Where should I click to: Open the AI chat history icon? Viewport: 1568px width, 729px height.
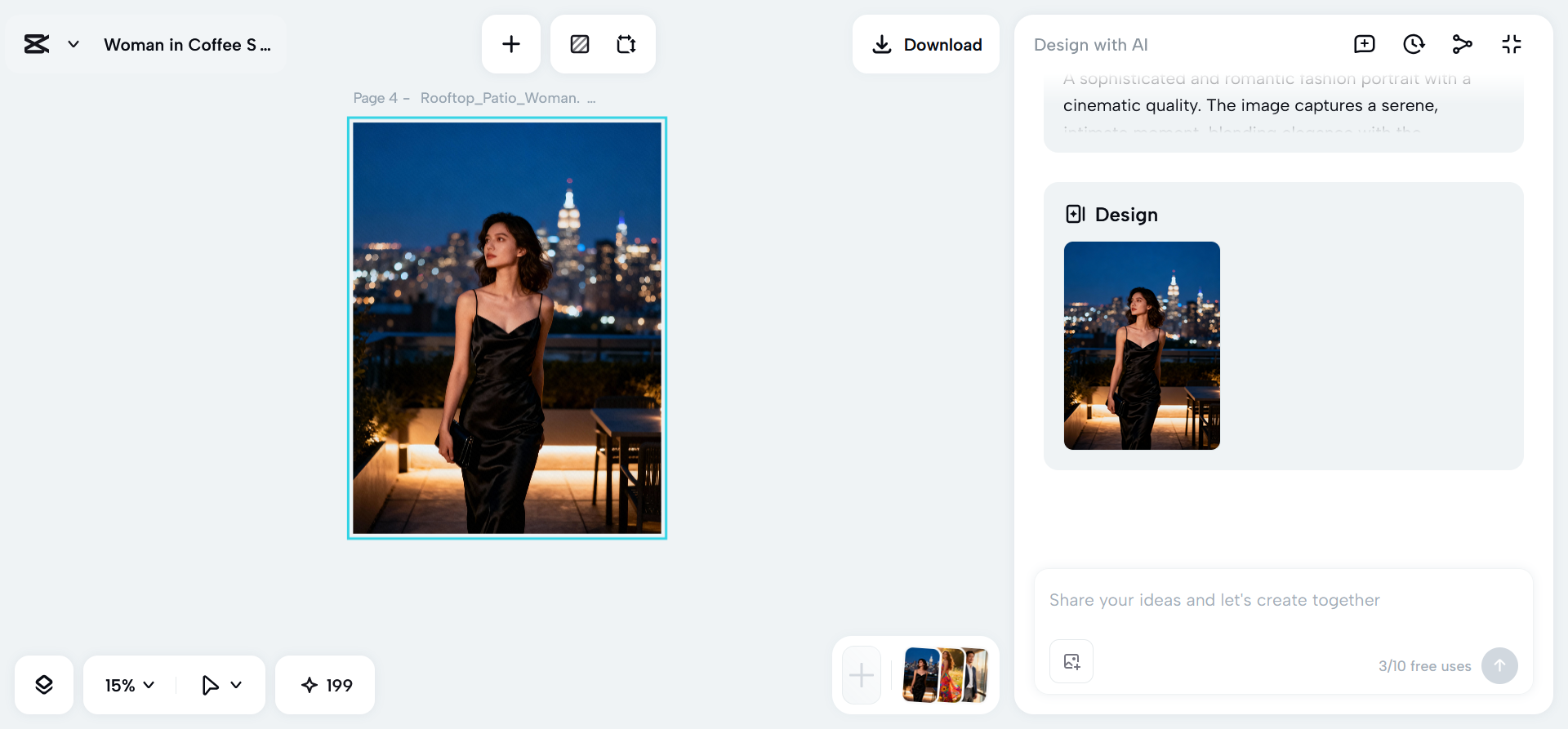coord(1414,44)
